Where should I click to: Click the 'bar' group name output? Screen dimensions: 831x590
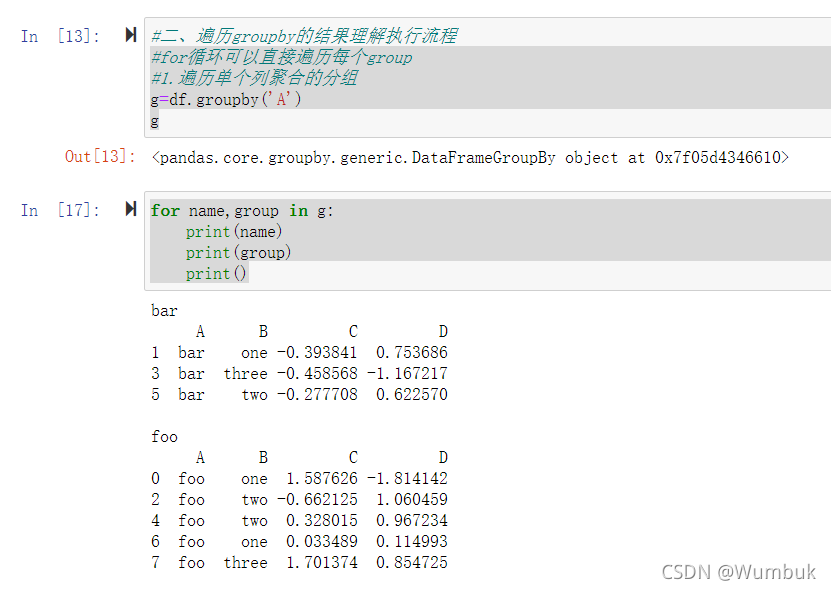(164, 311)
